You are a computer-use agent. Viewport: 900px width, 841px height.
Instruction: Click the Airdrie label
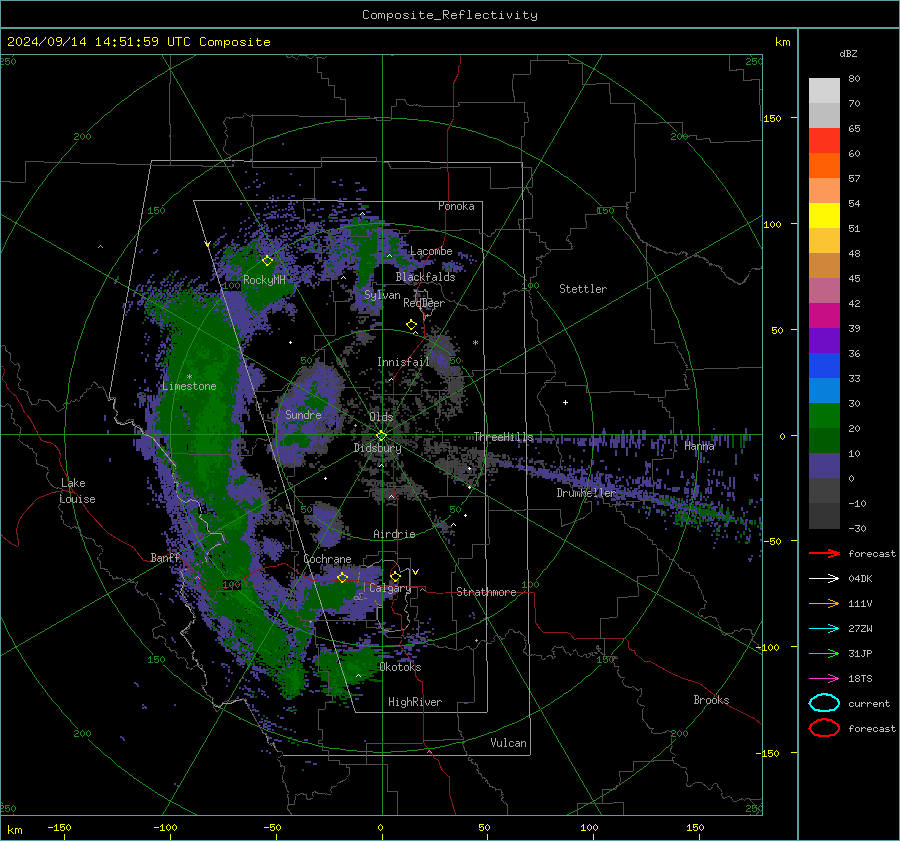click(394, 534)
